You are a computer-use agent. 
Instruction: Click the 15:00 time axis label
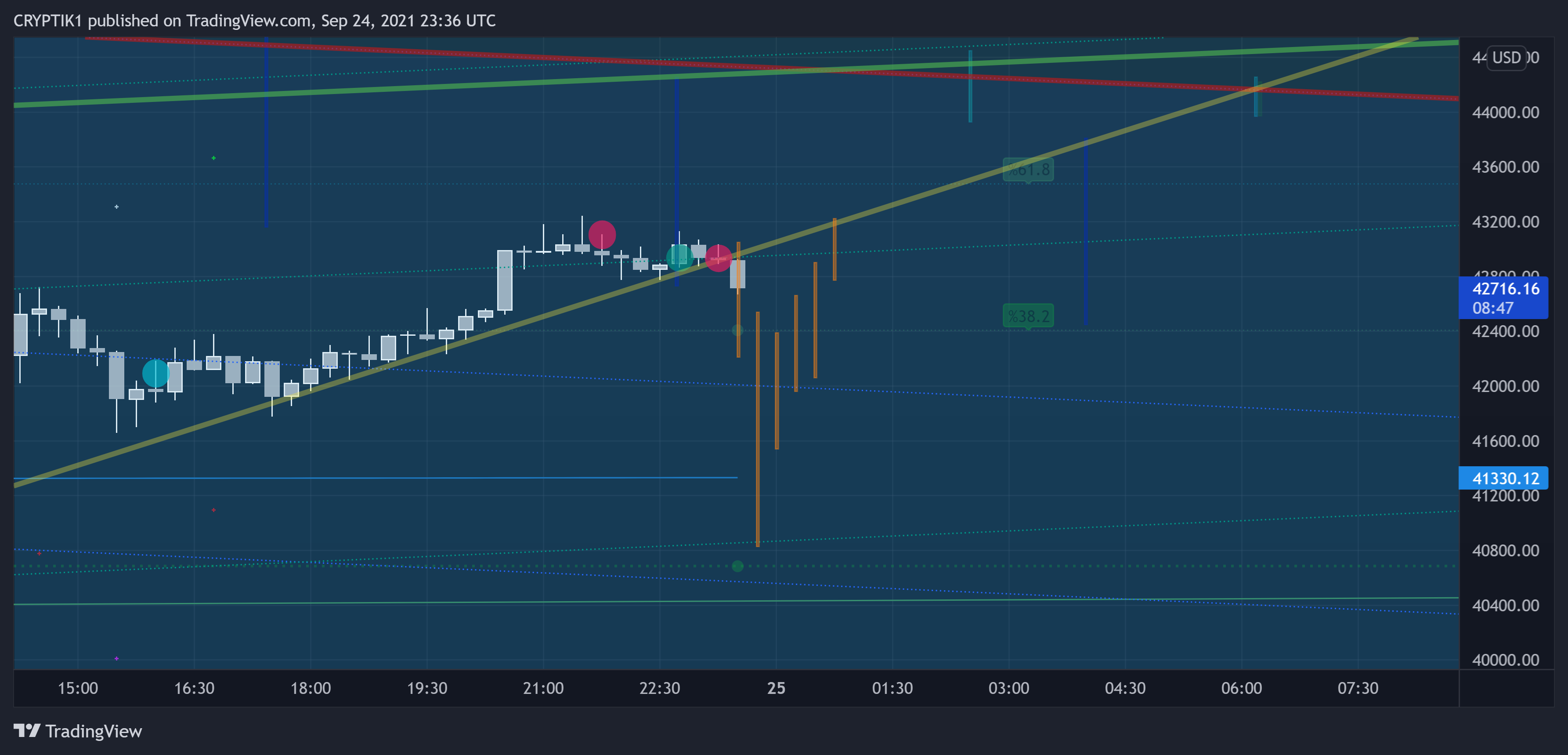[78, 688]
